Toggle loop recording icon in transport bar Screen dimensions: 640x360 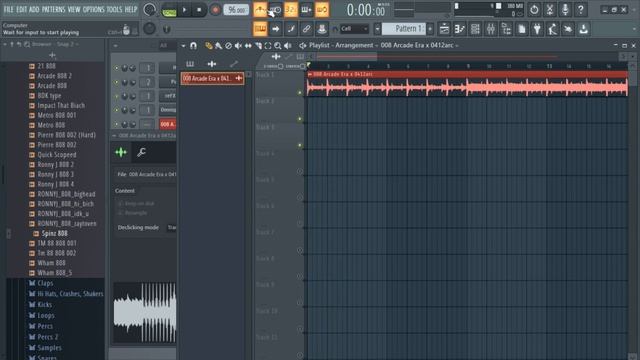[x=322, y=9]
